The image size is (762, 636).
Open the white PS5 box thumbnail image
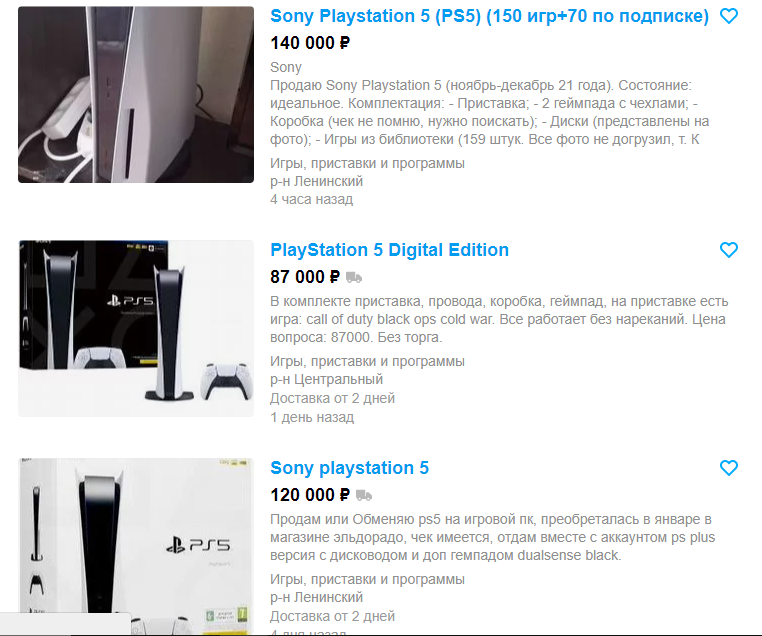pyautogui.click(x=136, y=546)
